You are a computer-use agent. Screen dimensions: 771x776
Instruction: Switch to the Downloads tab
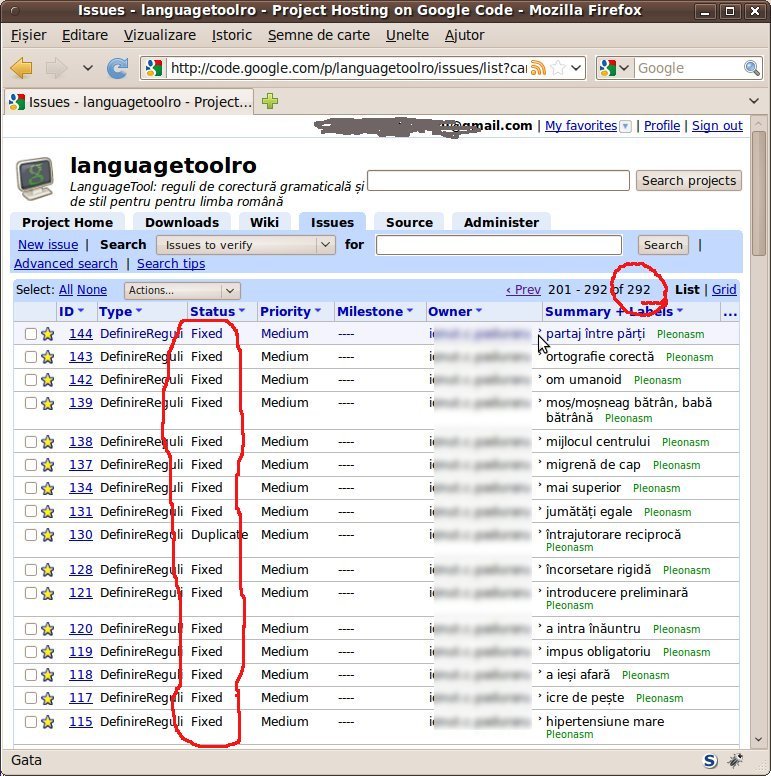[x=182, y=222]
